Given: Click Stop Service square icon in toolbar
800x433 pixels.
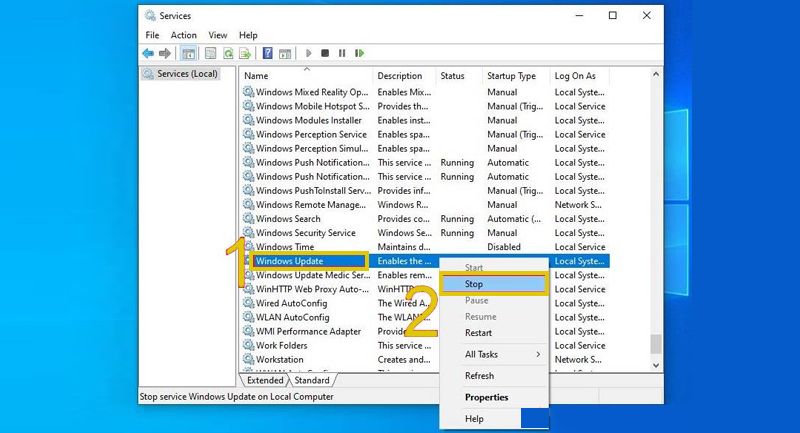Looking at the screenshot, I should [x=325, y=53].
